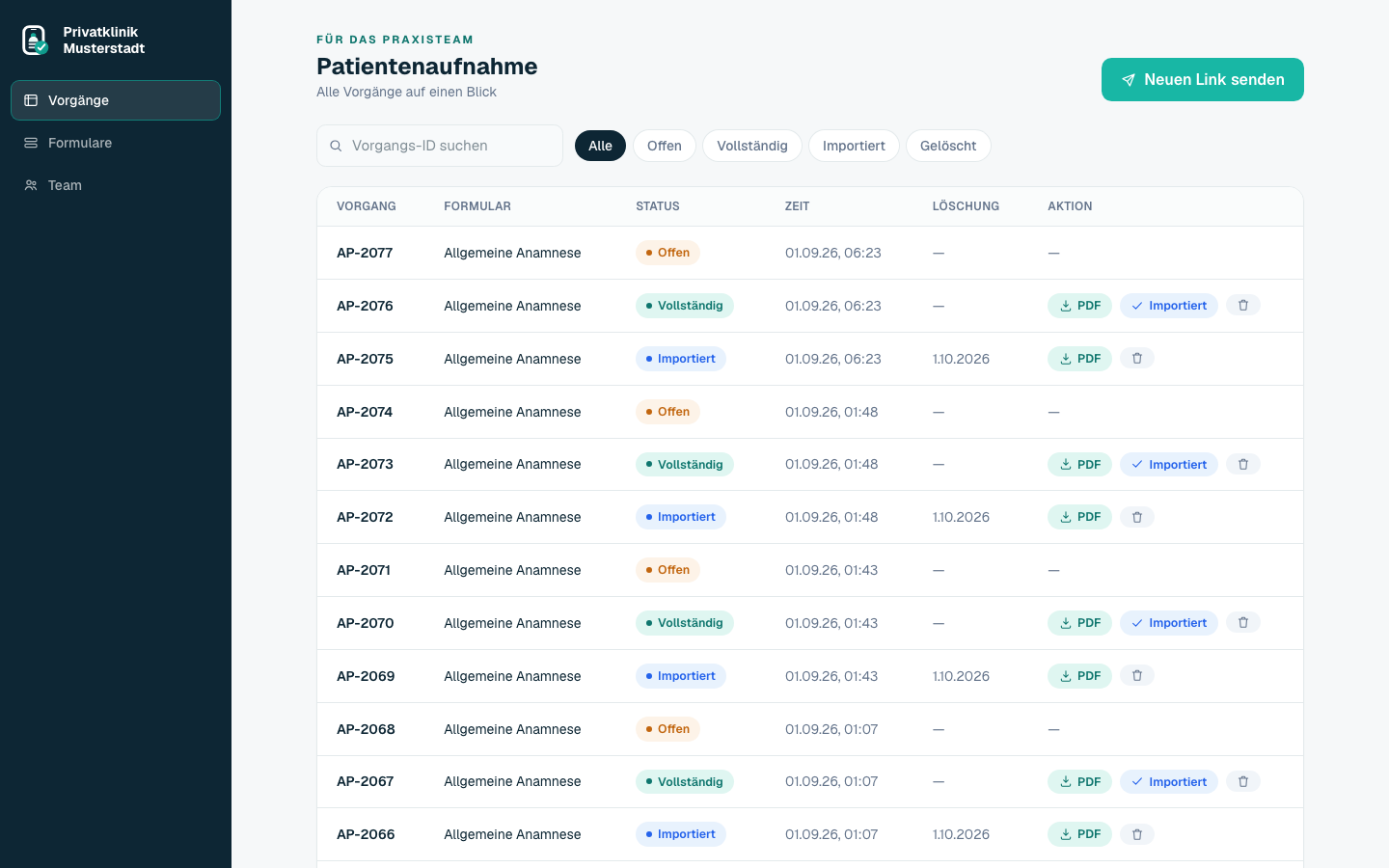Open Formulare in the sidebar
Image resolution: width=1389 pixels, height=868 pixels.
click(116, 143)
